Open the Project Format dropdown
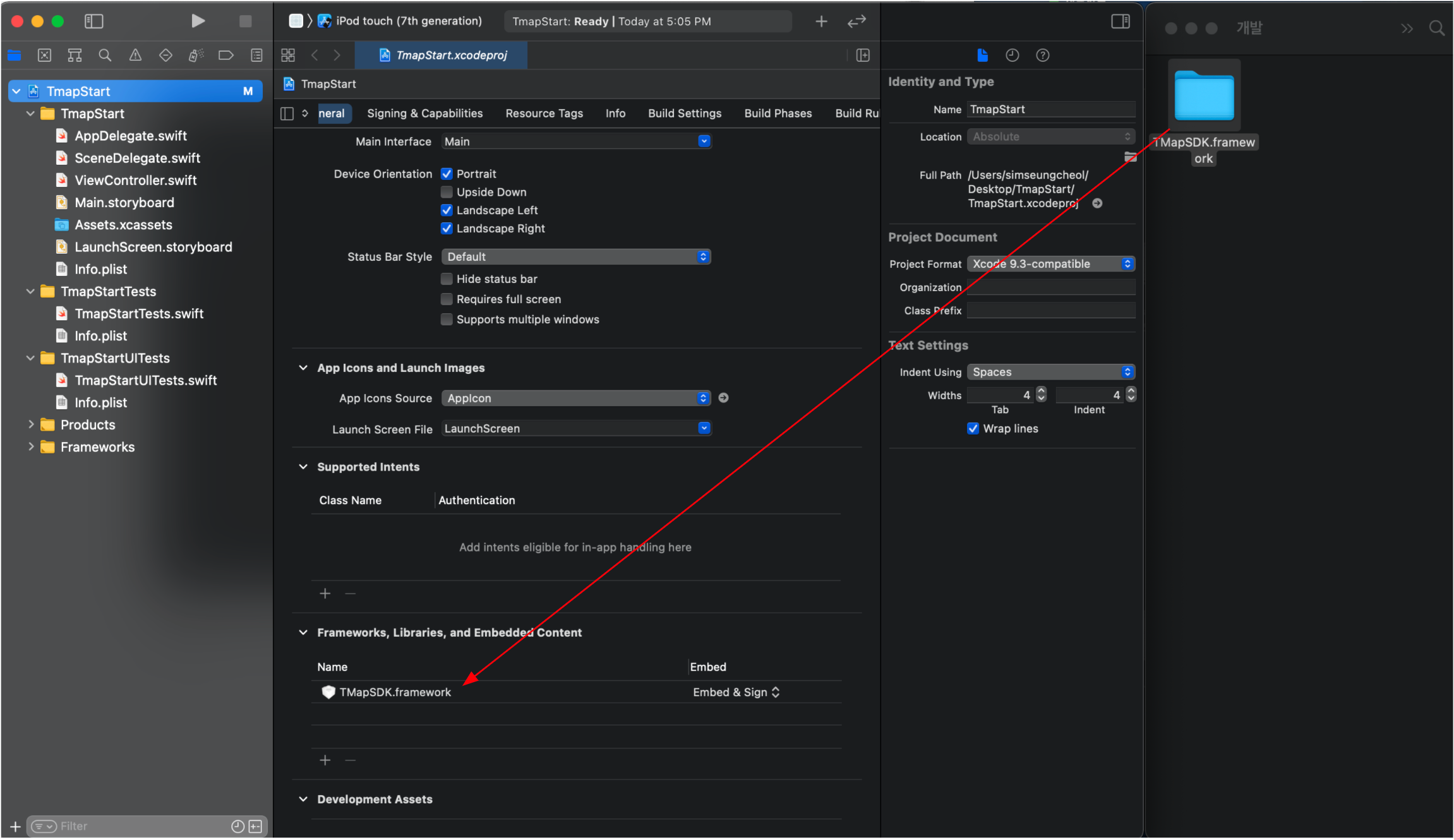 [1050, 264]
